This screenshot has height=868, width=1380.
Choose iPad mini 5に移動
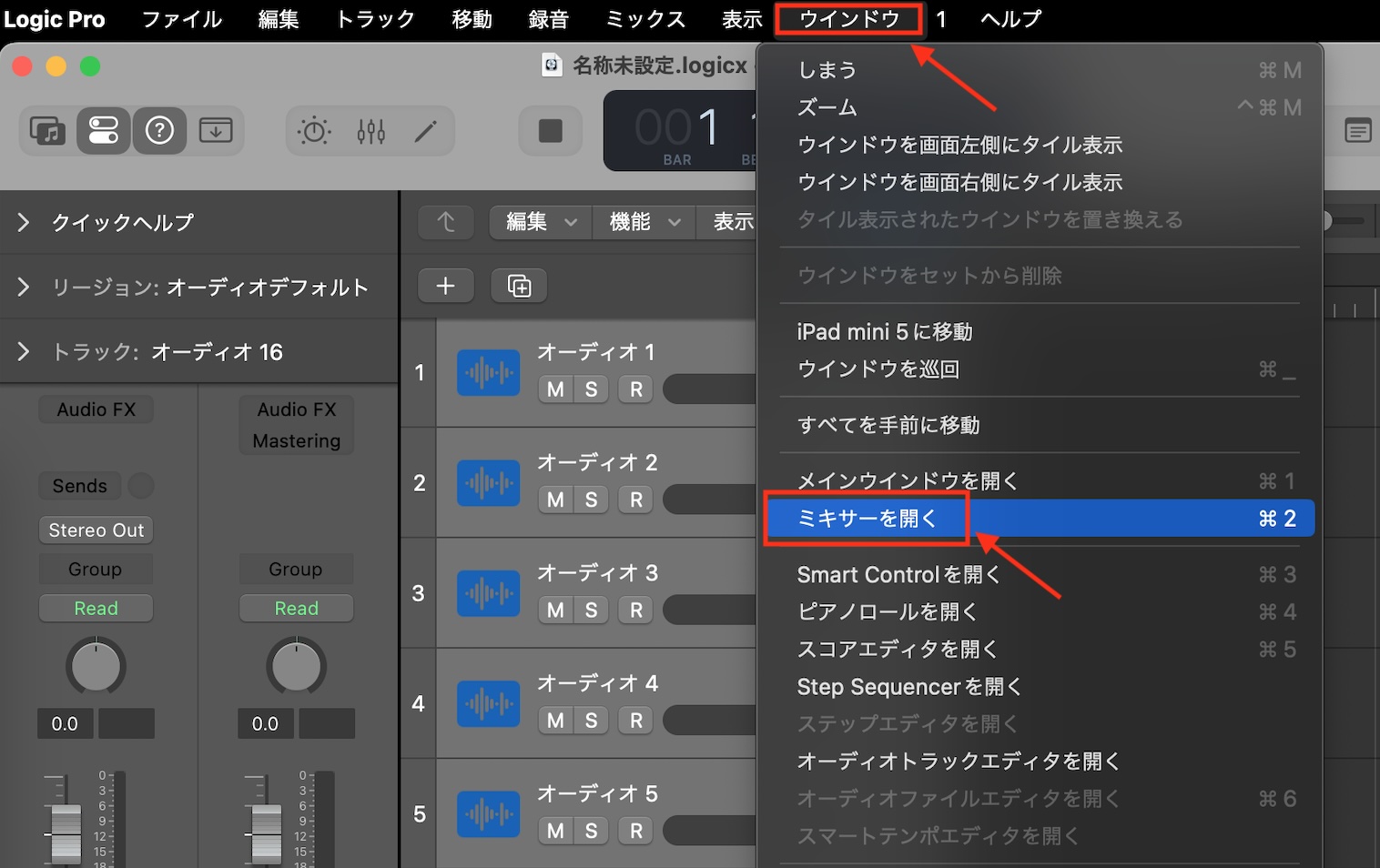click(x=1040, y=332)
